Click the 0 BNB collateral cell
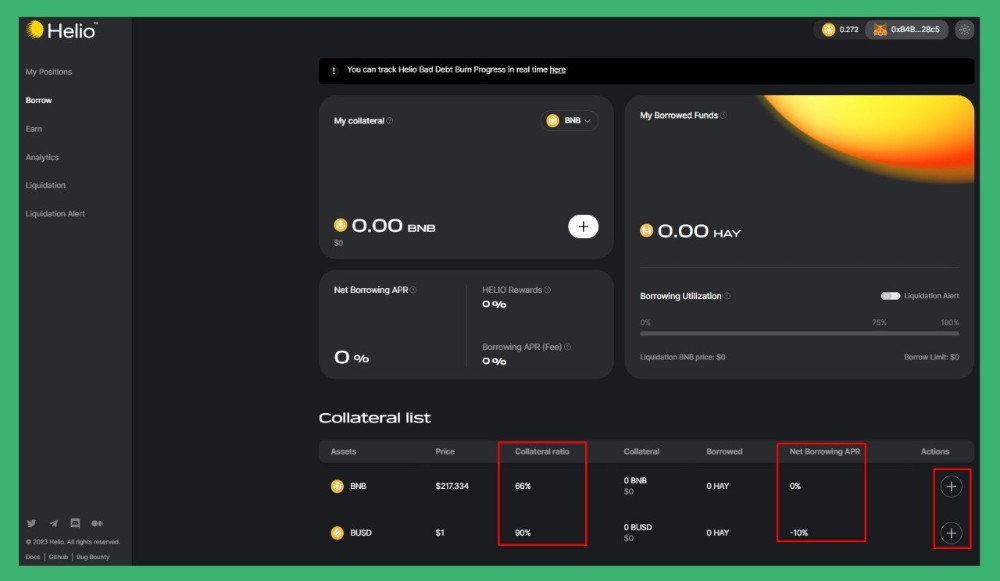Viewport: 1000px width, 581px height. 635,485
